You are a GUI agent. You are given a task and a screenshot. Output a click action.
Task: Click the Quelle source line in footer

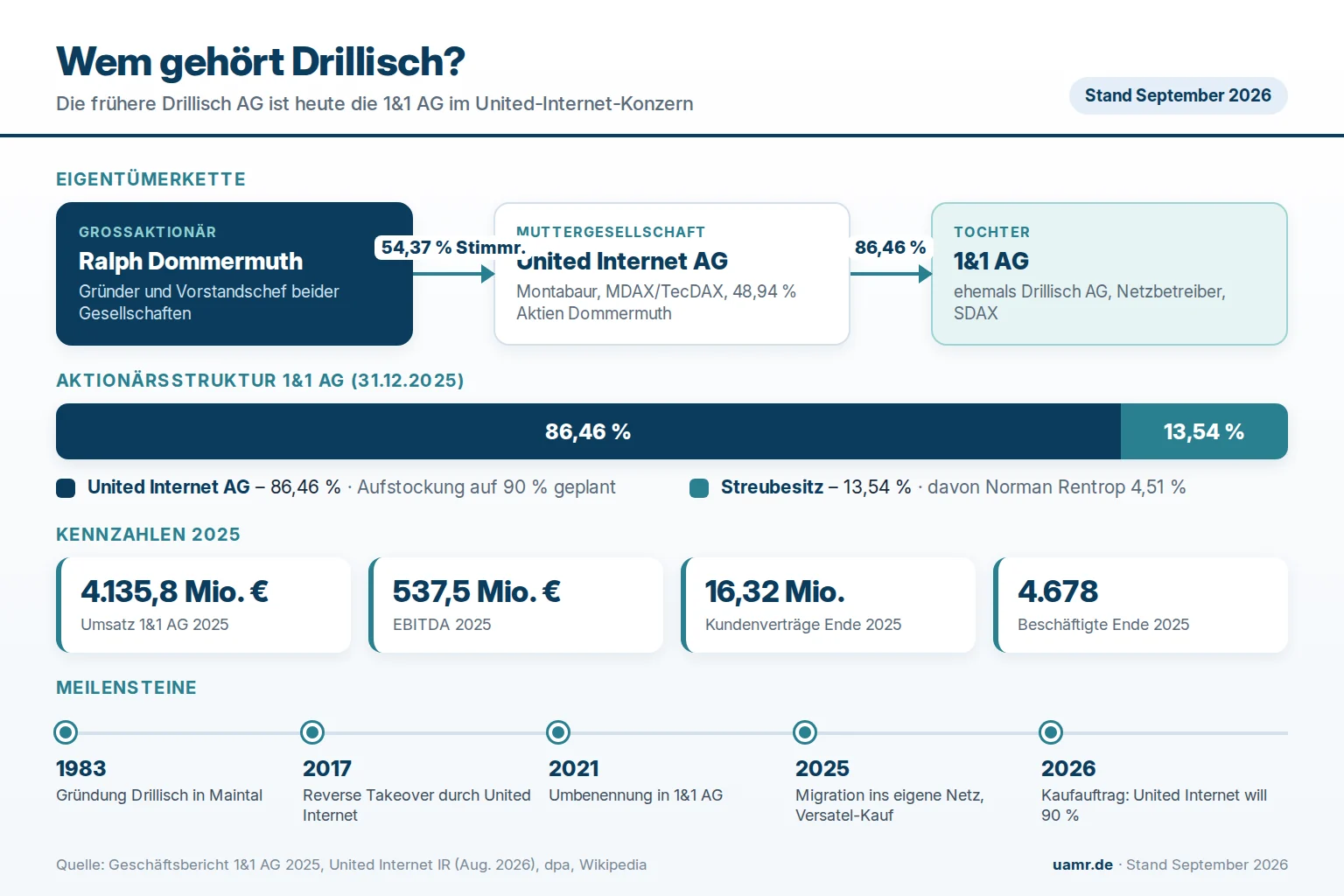point(352,864)
